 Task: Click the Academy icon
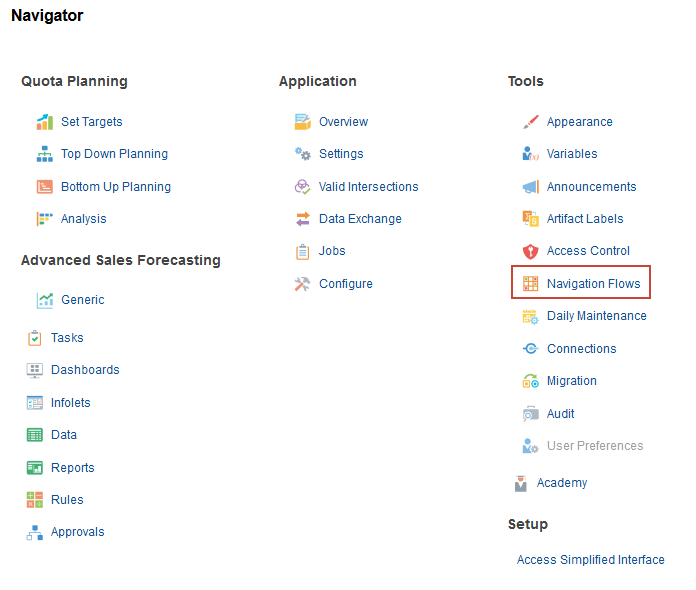pos(520,483)
